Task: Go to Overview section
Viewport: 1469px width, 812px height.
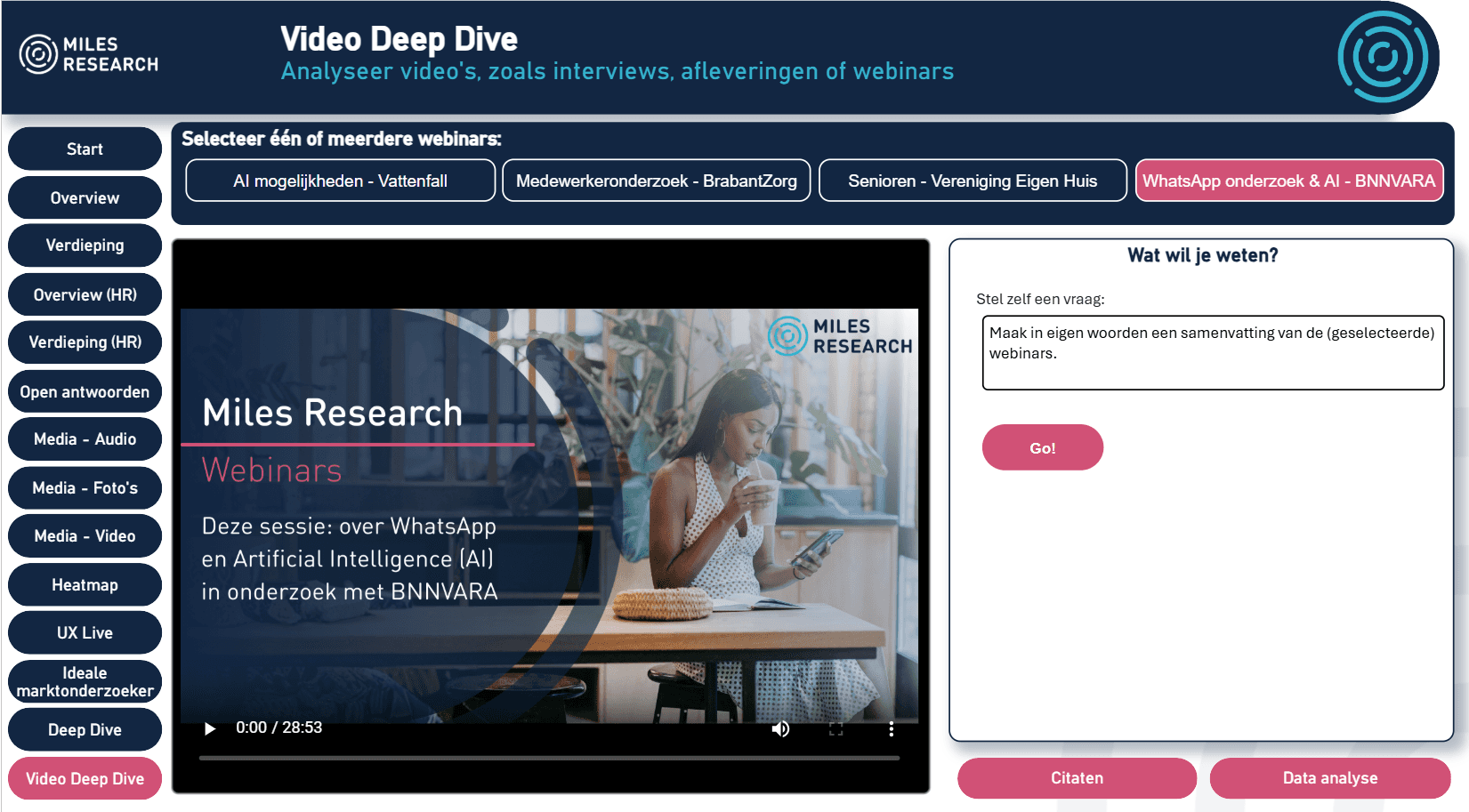Action: (85, 197)
